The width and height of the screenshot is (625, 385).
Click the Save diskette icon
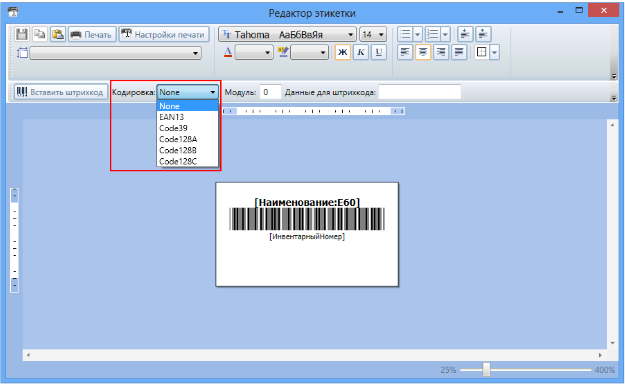[x=22, y=34]
